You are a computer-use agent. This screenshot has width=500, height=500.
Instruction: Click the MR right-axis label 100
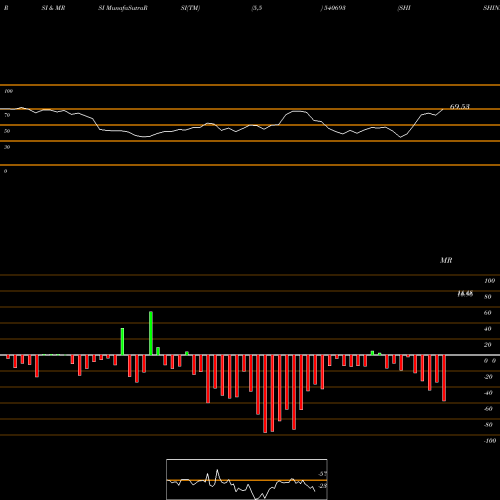pos(489,281)
